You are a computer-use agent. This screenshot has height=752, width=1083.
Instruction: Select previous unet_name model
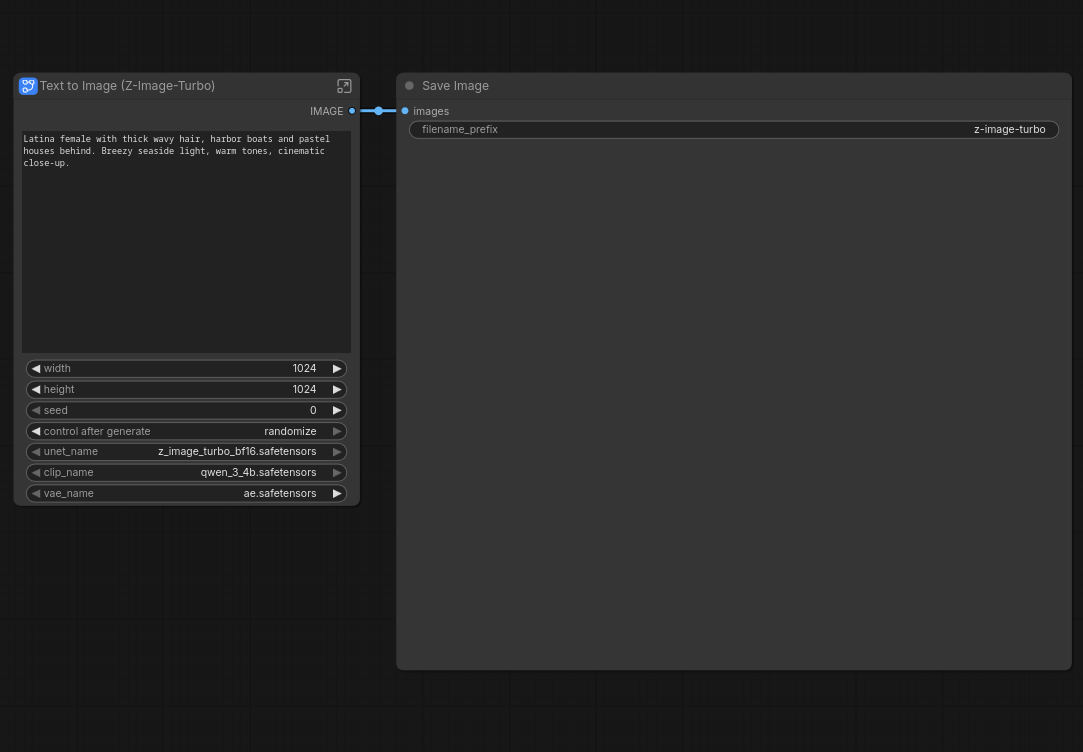click(x=36, y=452)
